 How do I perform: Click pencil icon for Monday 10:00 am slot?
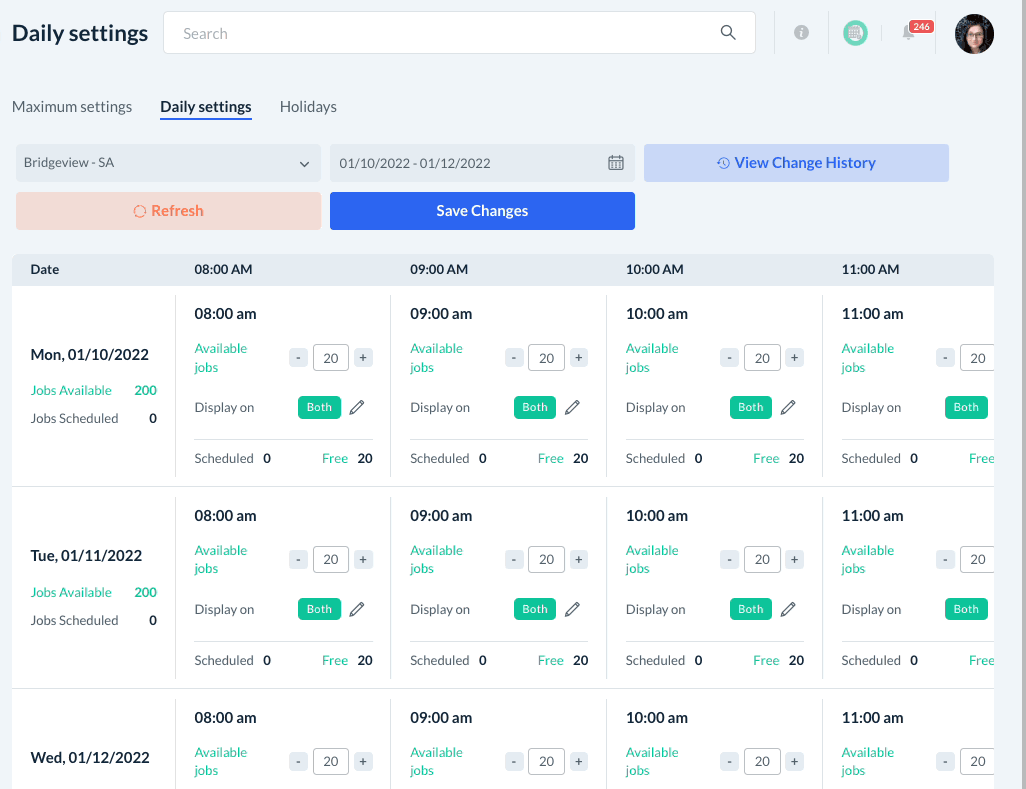(x=788, y=407)
